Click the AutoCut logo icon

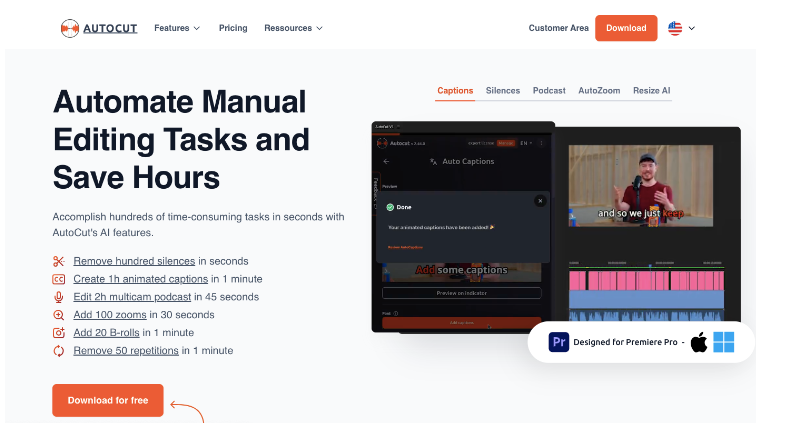click(69, 28)
